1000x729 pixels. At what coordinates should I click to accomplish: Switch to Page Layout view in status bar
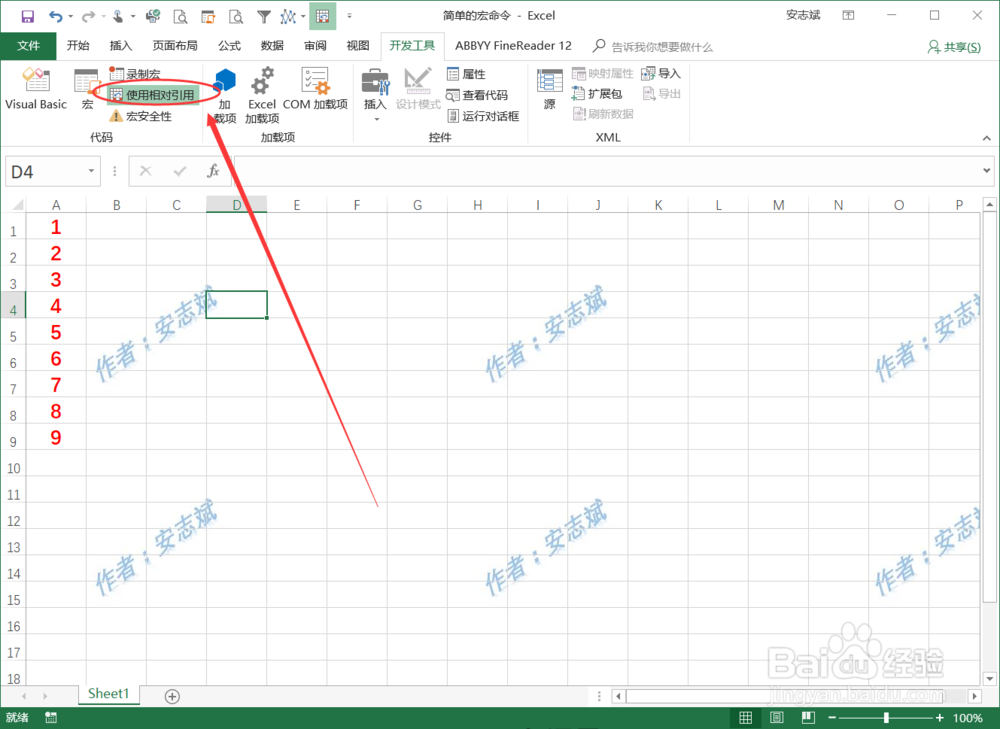pos(776,718)
